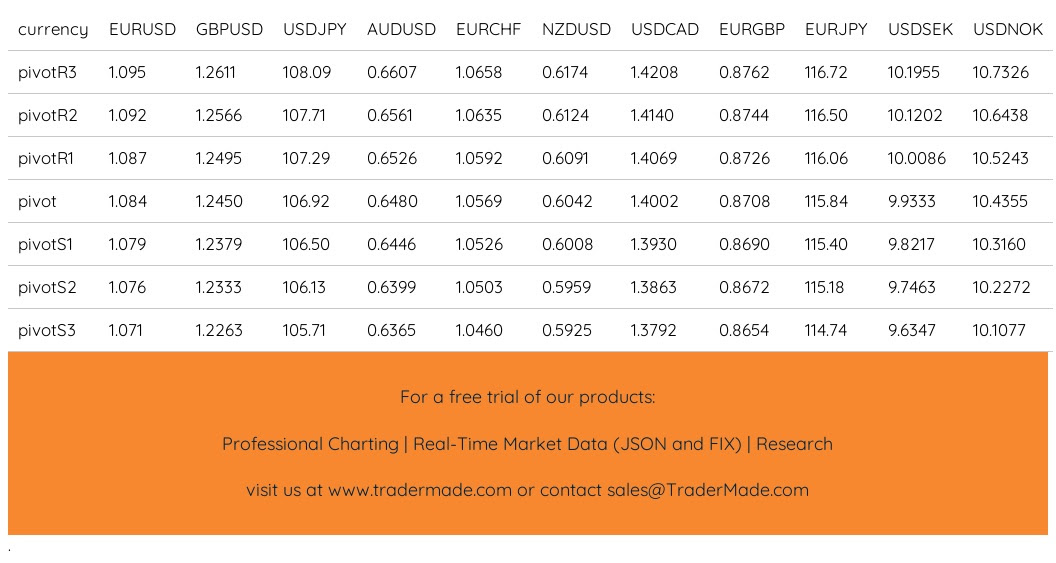Screen dimensions: 1056x563
Task: Click the Professional Charting text
Action: (x=310, y=444)
